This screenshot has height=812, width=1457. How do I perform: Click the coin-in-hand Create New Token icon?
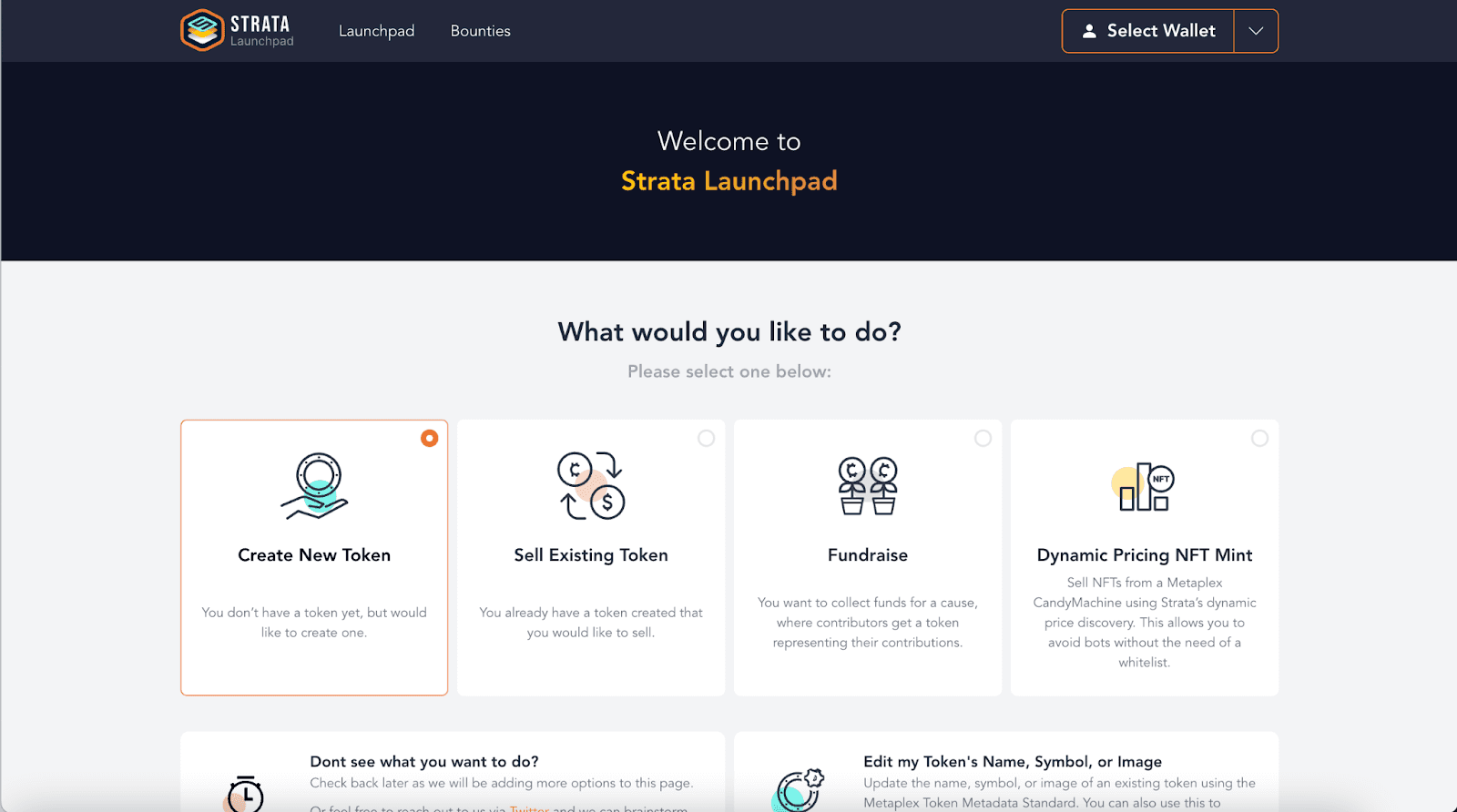click(x=314, y=486)
